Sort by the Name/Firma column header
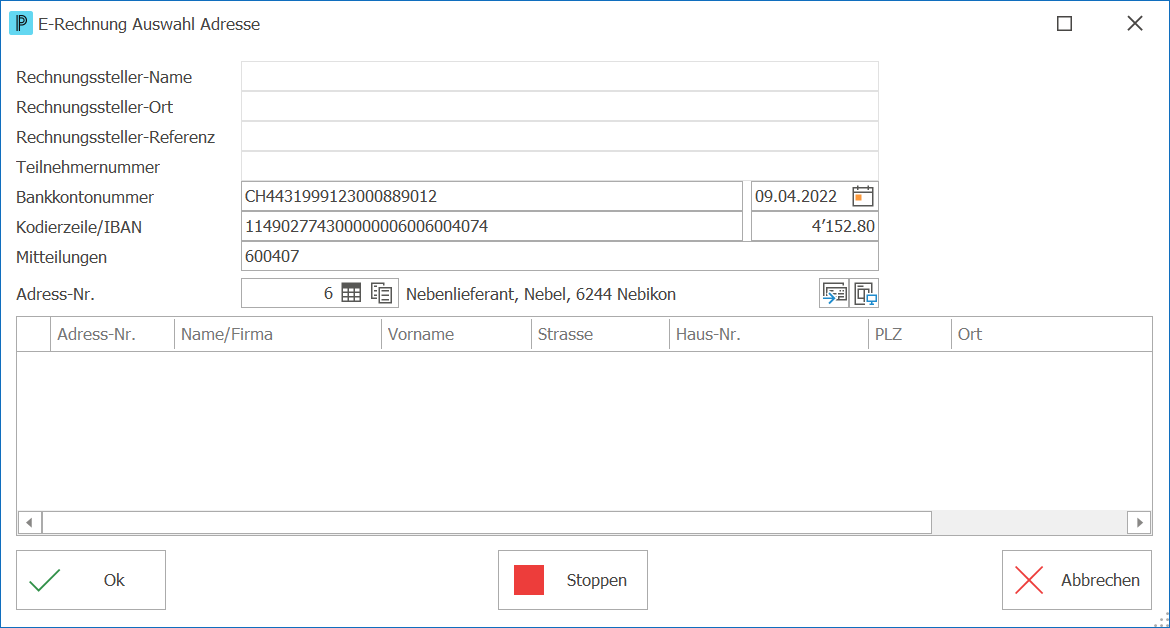 tap(278, 334)
